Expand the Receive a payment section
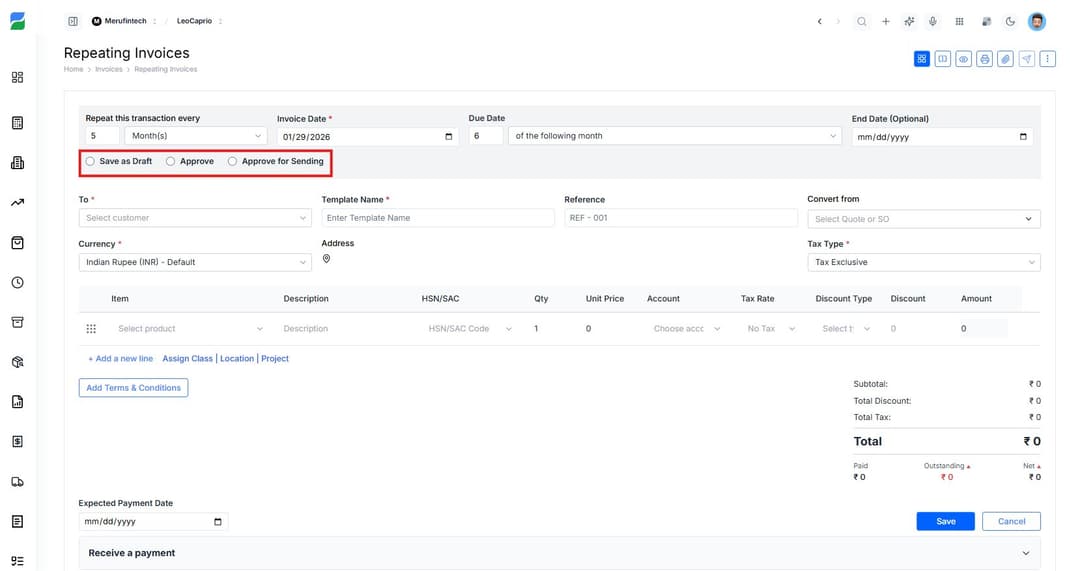The width and height of the screenshot is (1080, 571). tap(559, 553)
